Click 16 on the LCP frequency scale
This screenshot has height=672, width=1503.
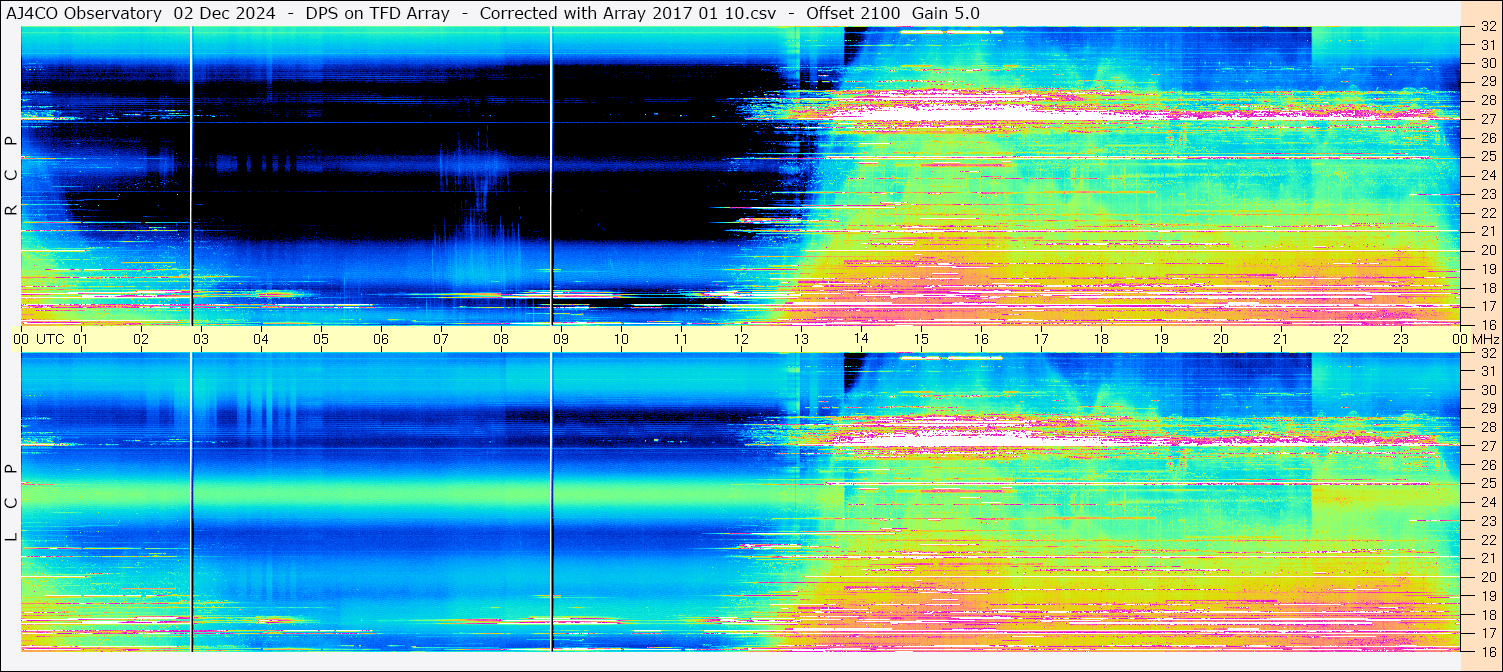(x=1488, y=651)
